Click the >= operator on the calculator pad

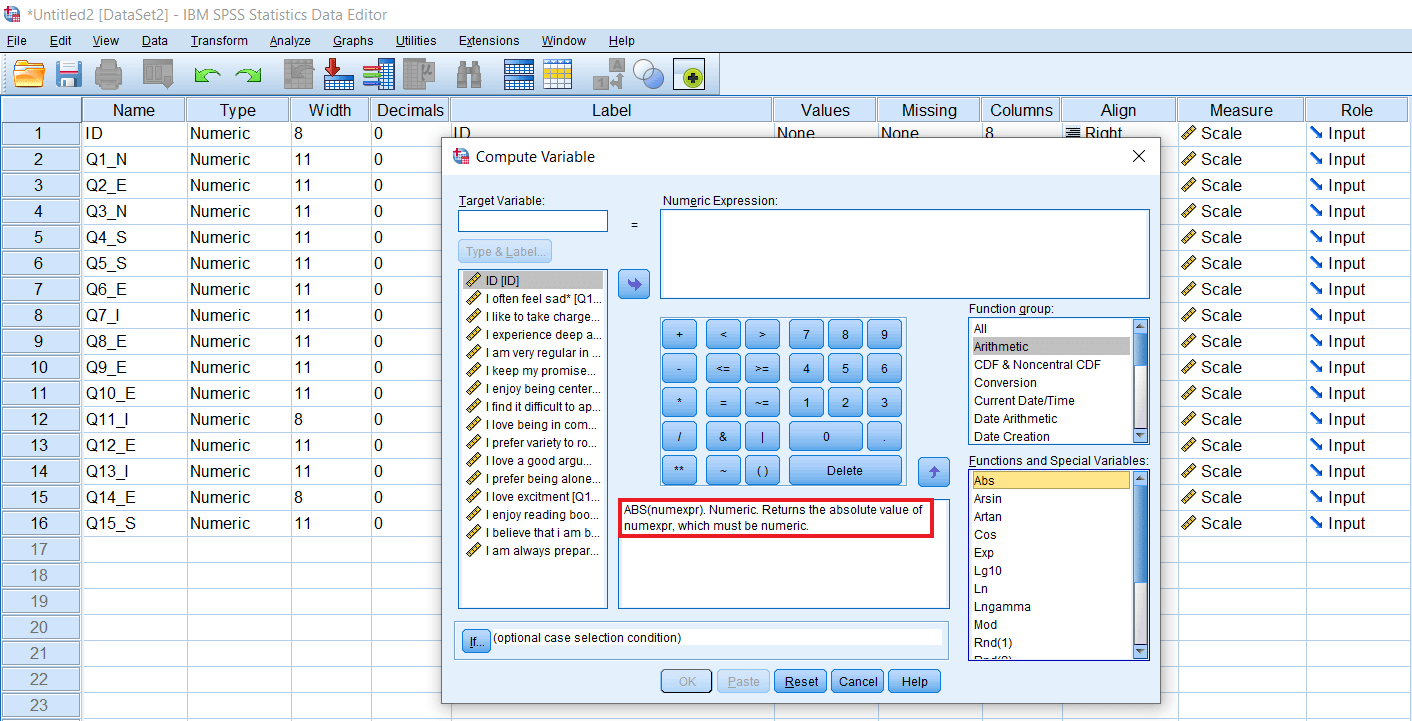click(762, 369)
